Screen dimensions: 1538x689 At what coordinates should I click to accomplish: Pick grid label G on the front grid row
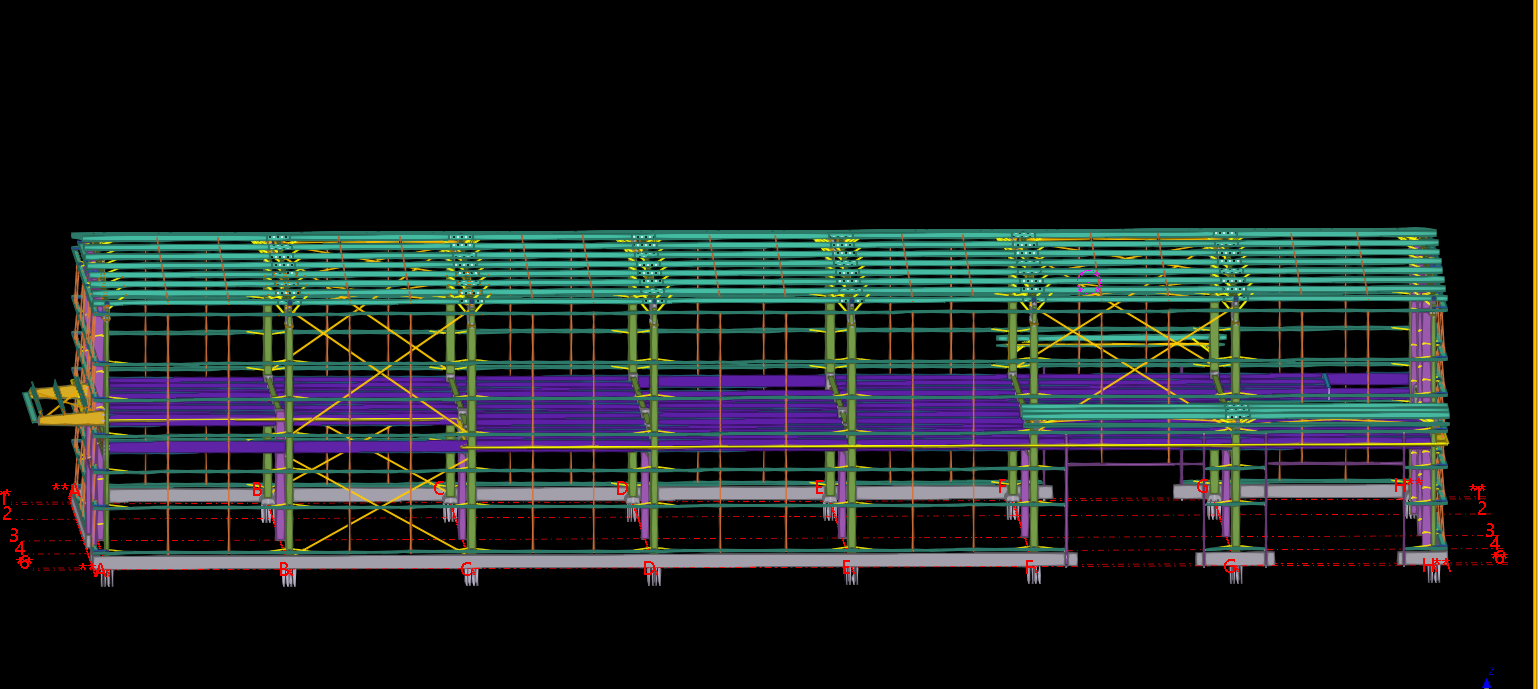pos(1230,567)
